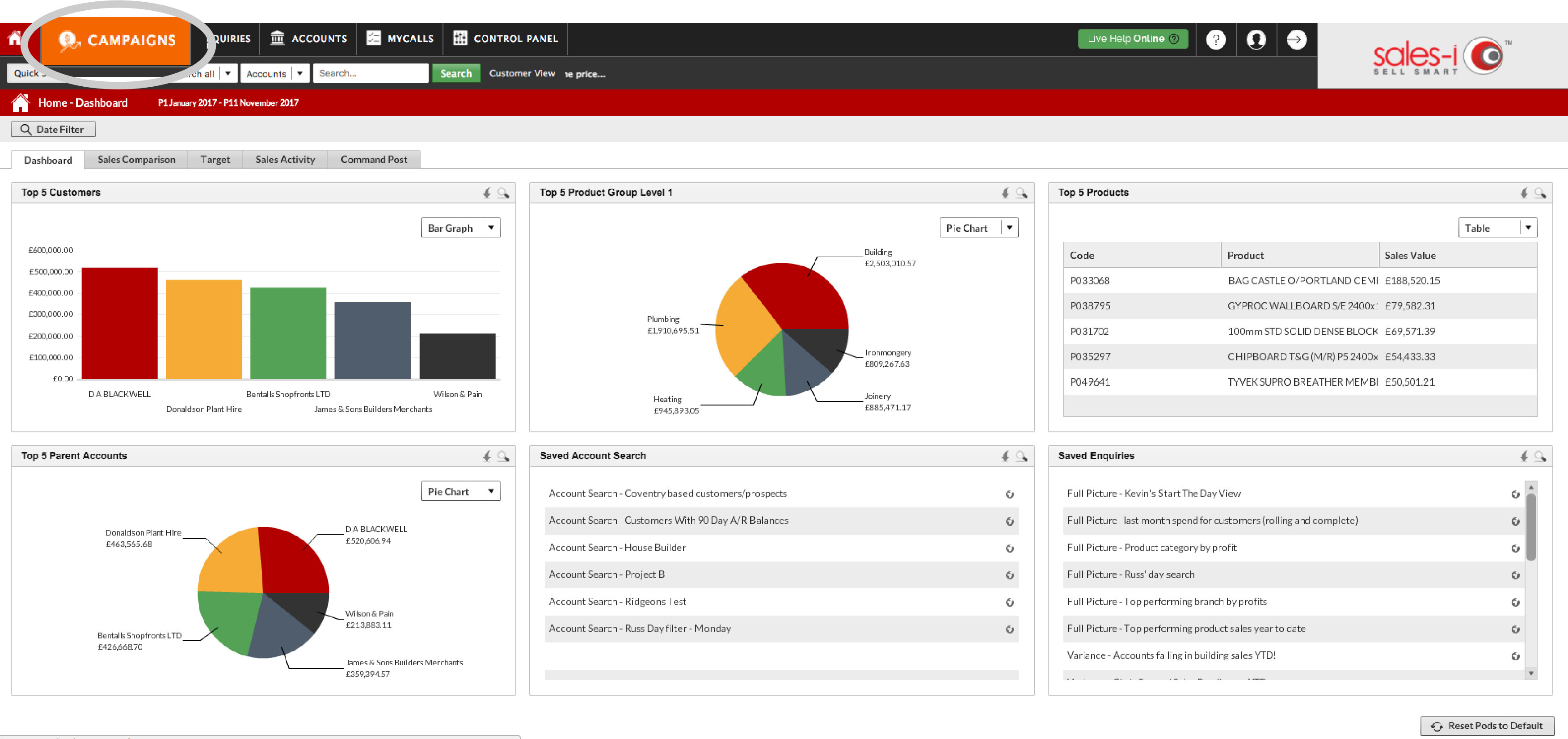Screen dimensions: 1568x739
Task: Click the red D A BLACKWELL bar
Action: point(119,323)
